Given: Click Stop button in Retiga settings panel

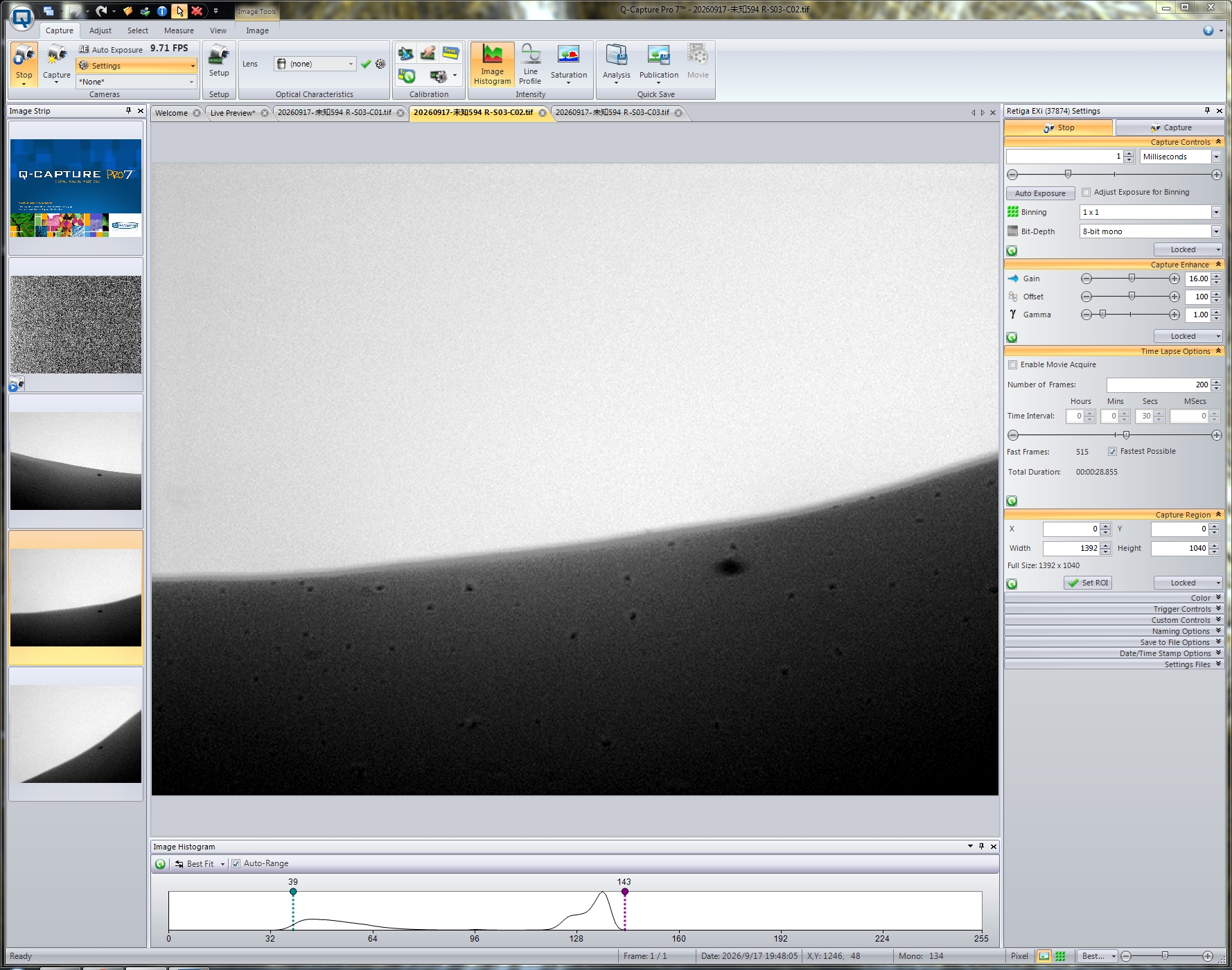Looking at the screenshot, I should tap(1059, 127).
